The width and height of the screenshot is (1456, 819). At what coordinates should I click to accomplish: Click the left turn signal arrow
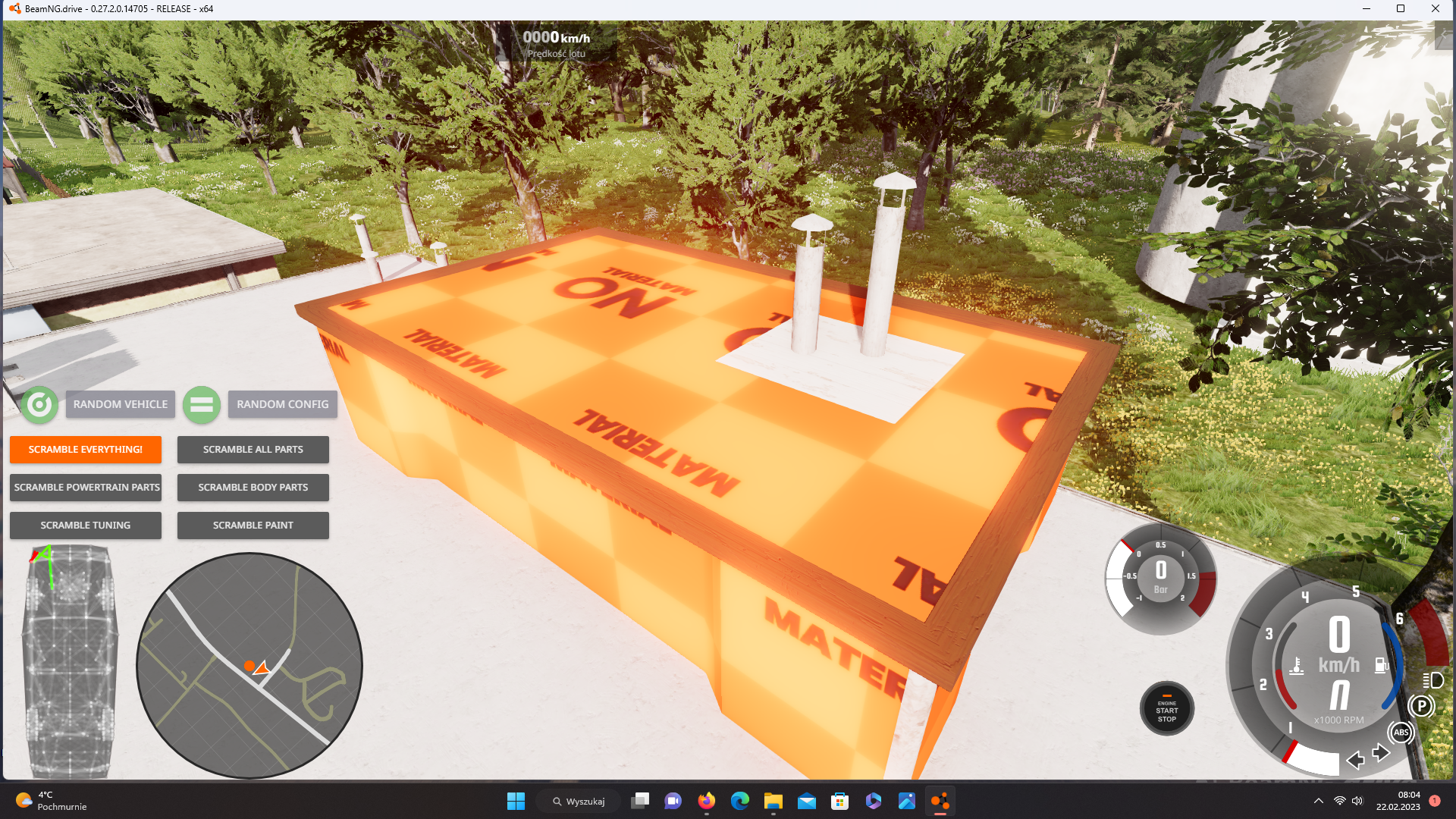click(1355, 760)
